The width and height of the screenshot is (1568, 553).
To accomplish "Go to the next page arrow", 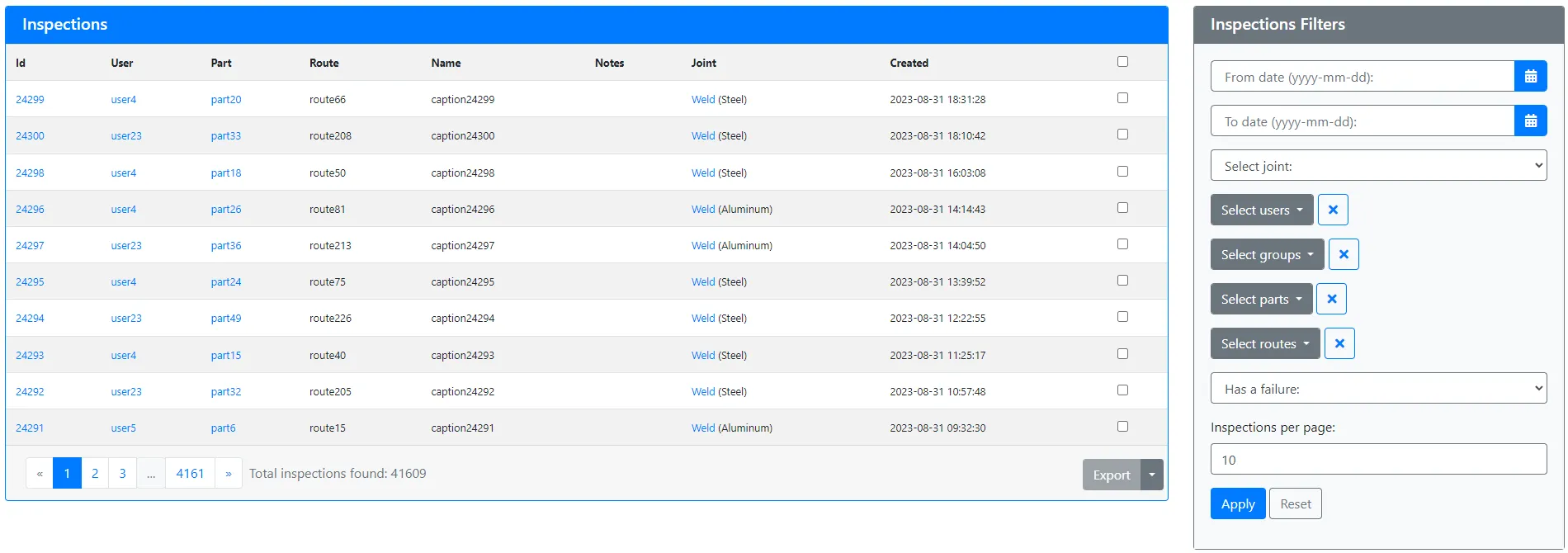I will 229,474.
